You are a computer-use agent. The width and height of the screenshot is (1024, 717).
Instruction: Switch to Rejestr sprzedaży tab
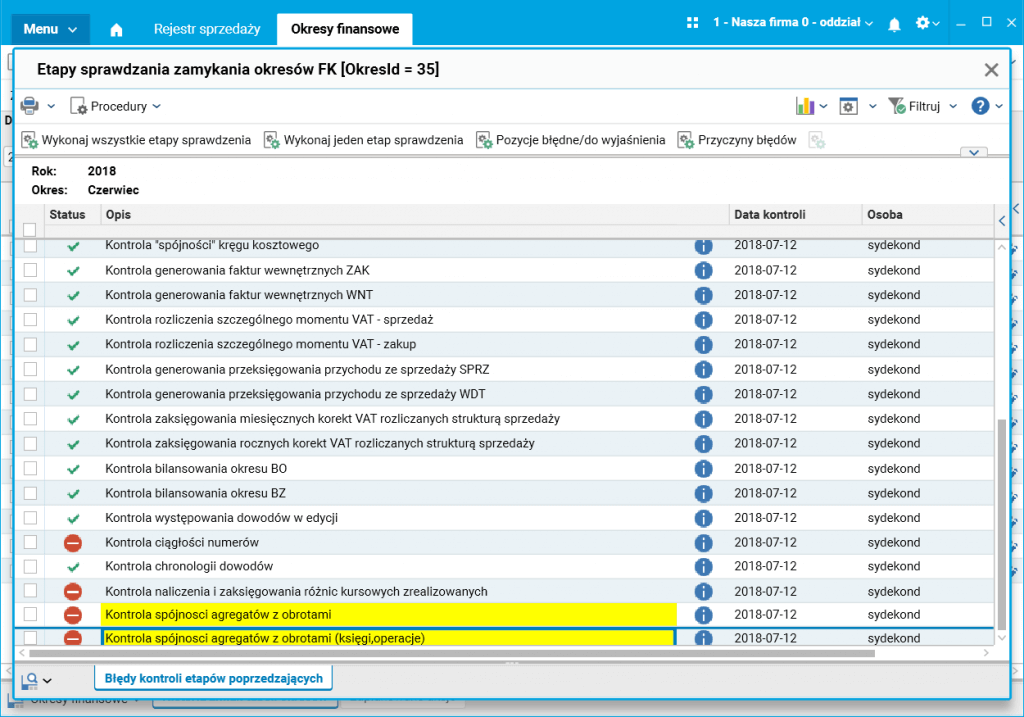point(207,29)
